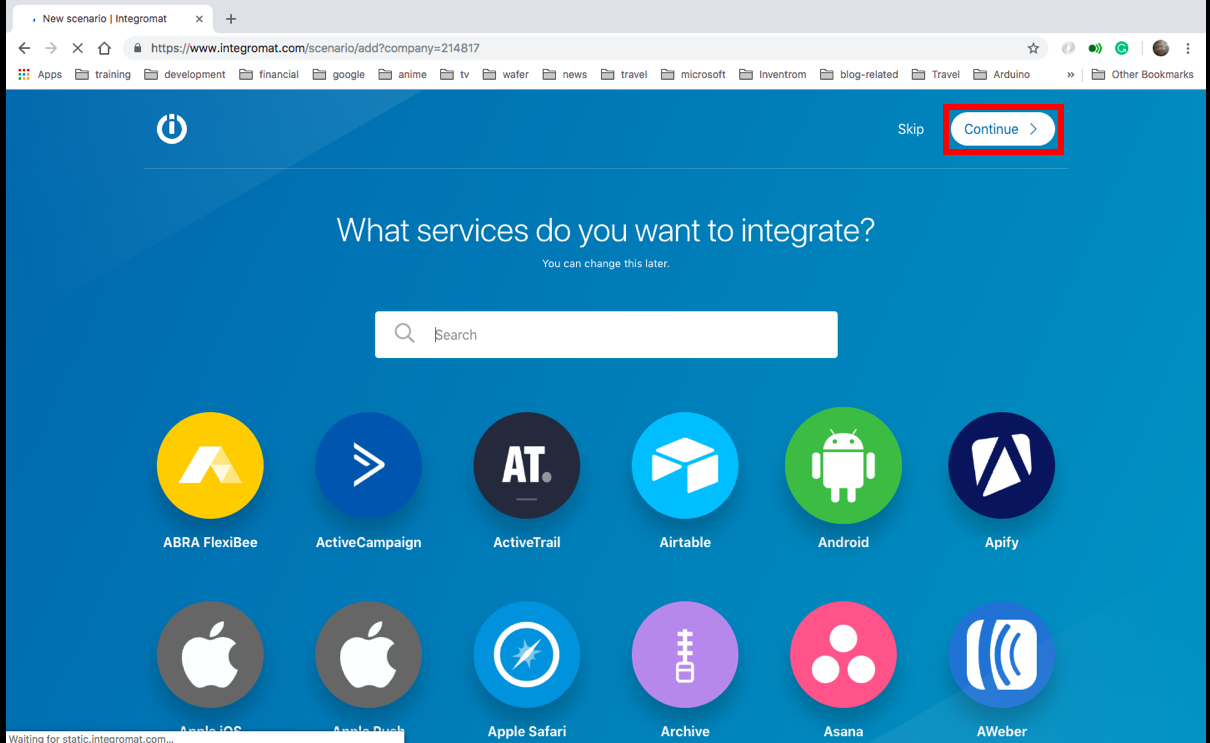Choose the Android robot icon

tap(843, 465)
